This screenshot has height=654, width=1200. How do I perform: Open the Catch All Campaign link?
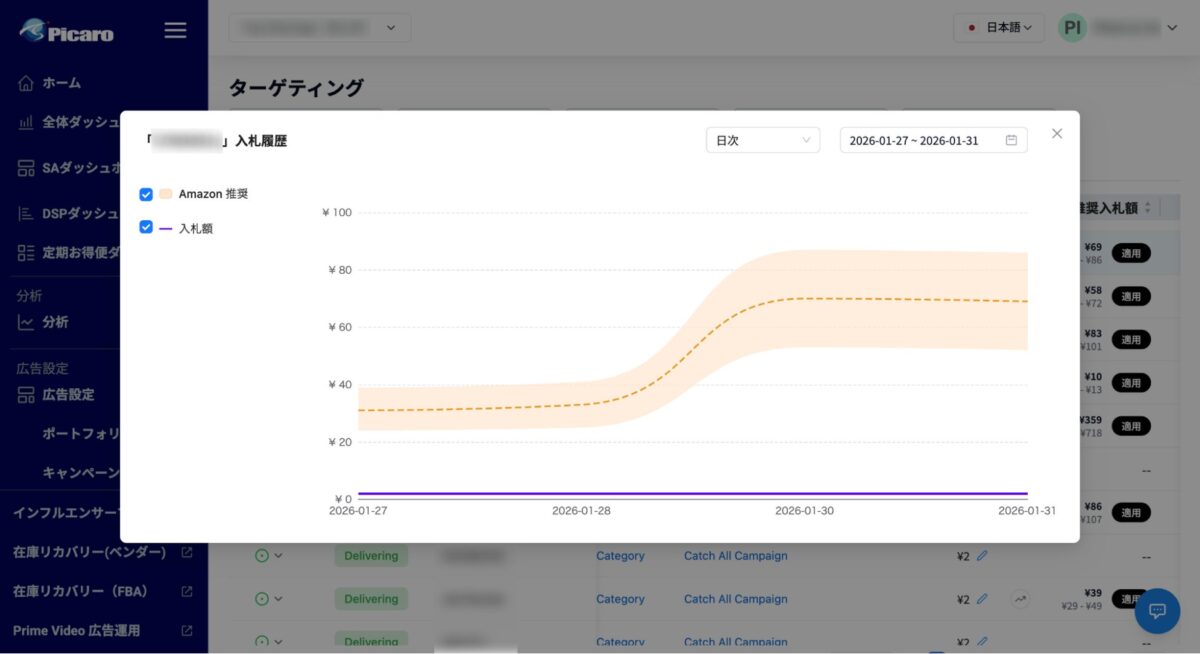click(x=735, y=556)
